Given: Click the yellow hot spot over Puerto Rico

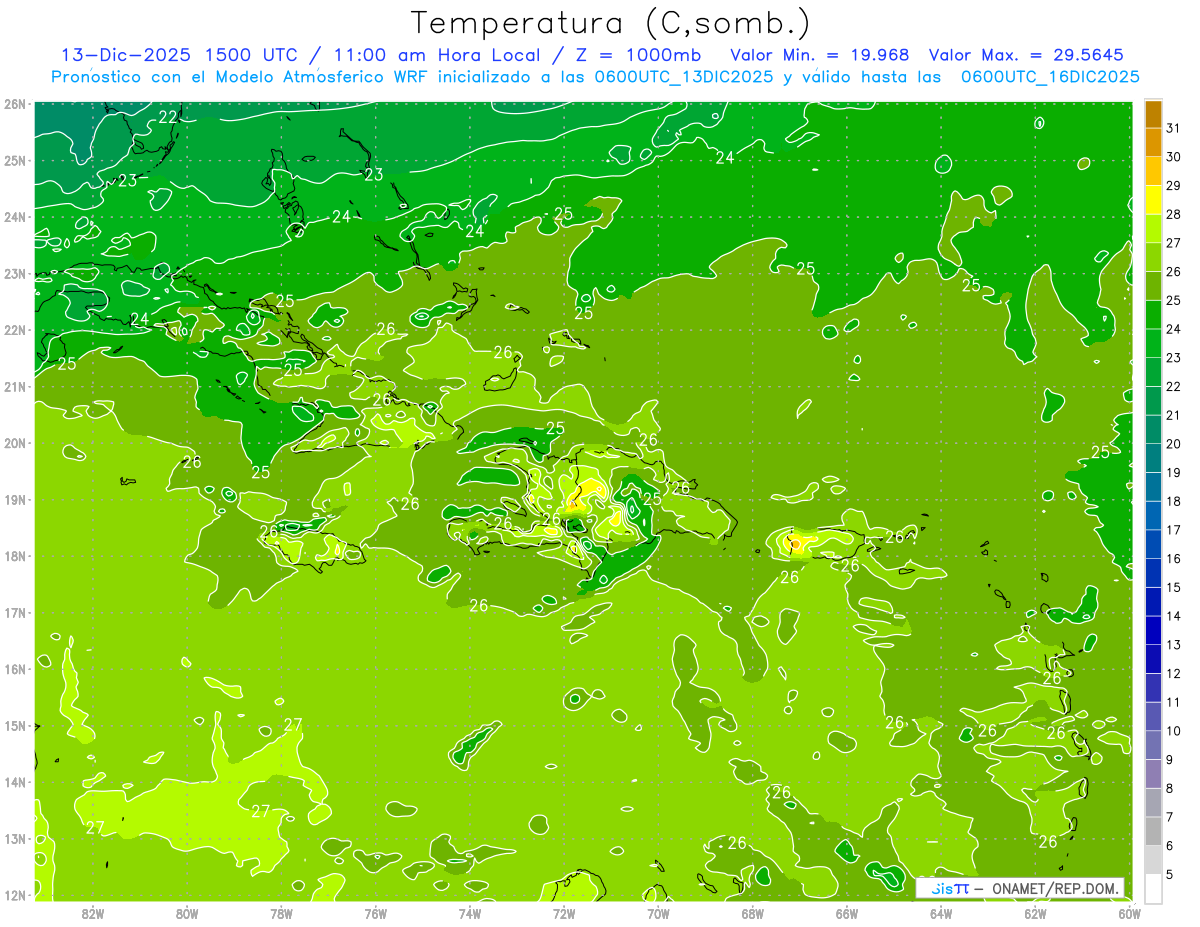Looking at the screenshot, I should [x=795, y=543].
